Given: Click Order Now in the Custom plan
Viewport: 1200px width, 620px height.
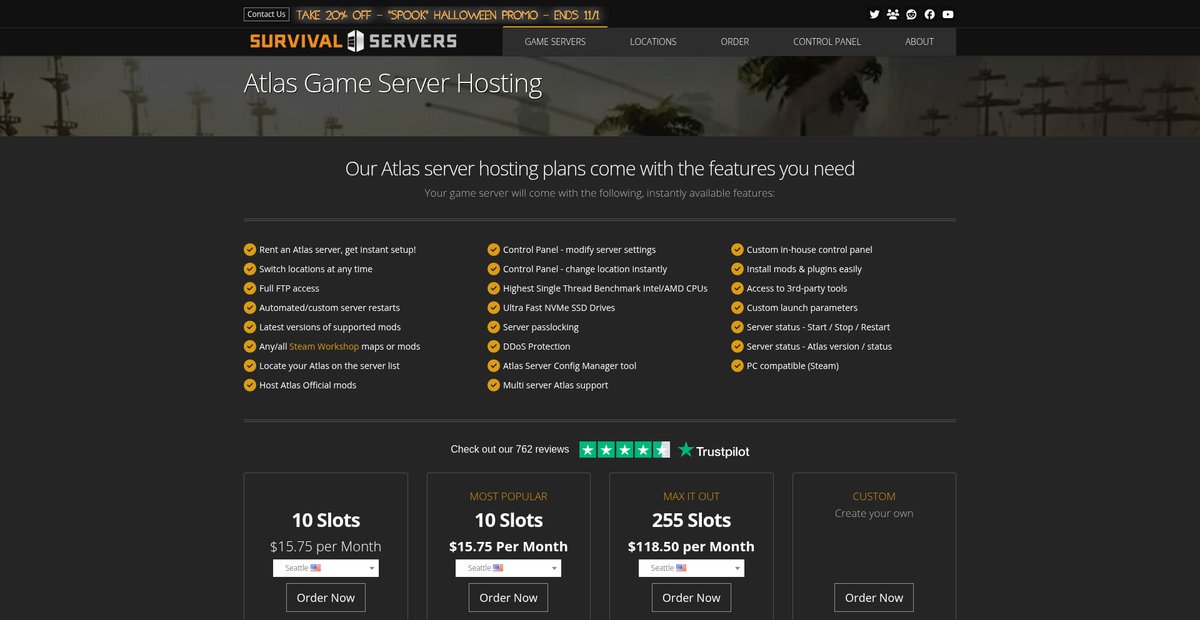Looking at the screenshot, I should (874, 598).
